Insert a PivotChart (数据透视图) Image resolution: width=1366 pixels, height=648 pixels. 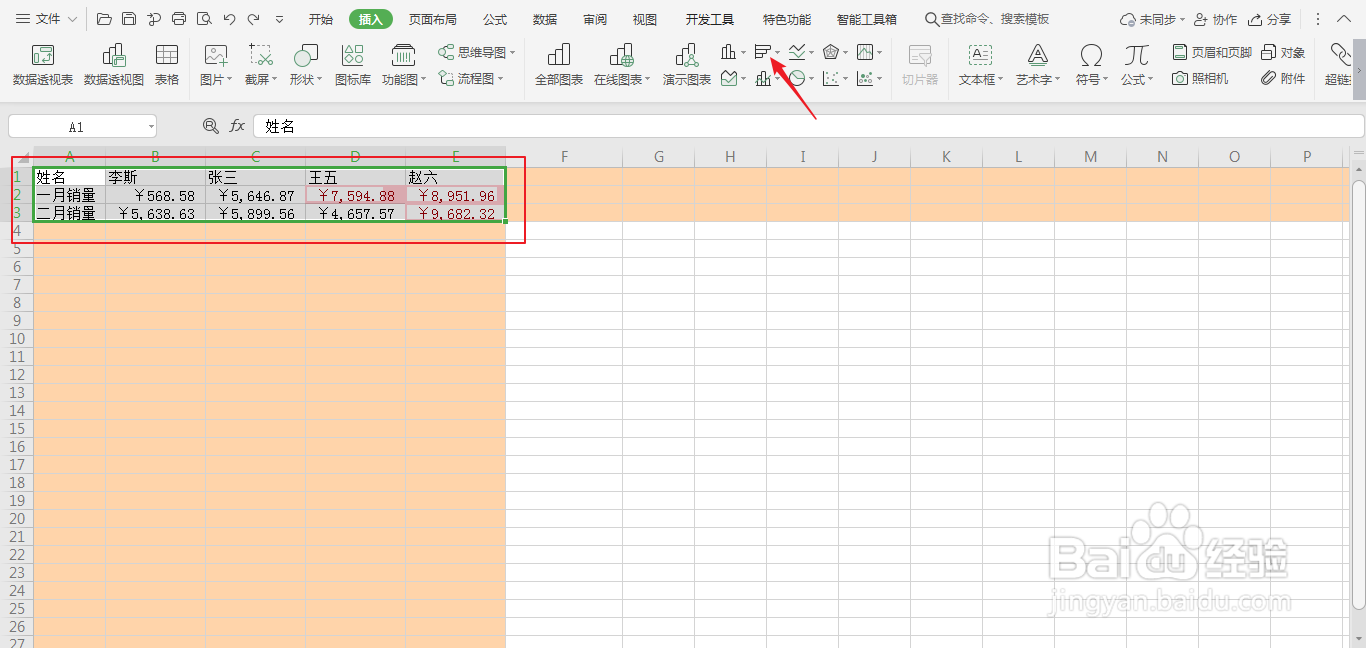(x=113, y=64)
